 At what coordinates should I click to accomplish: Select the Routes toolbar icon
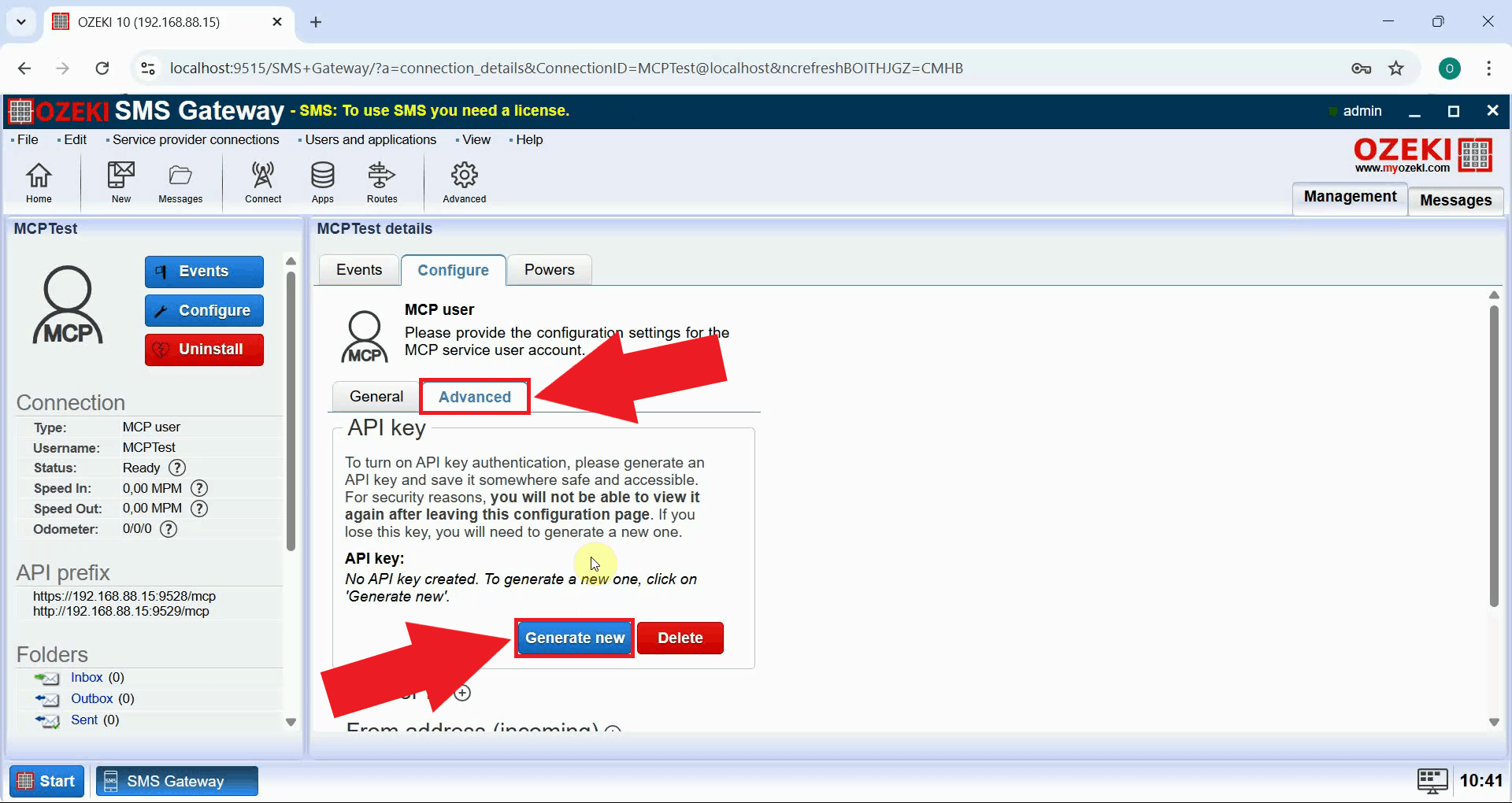382,183
